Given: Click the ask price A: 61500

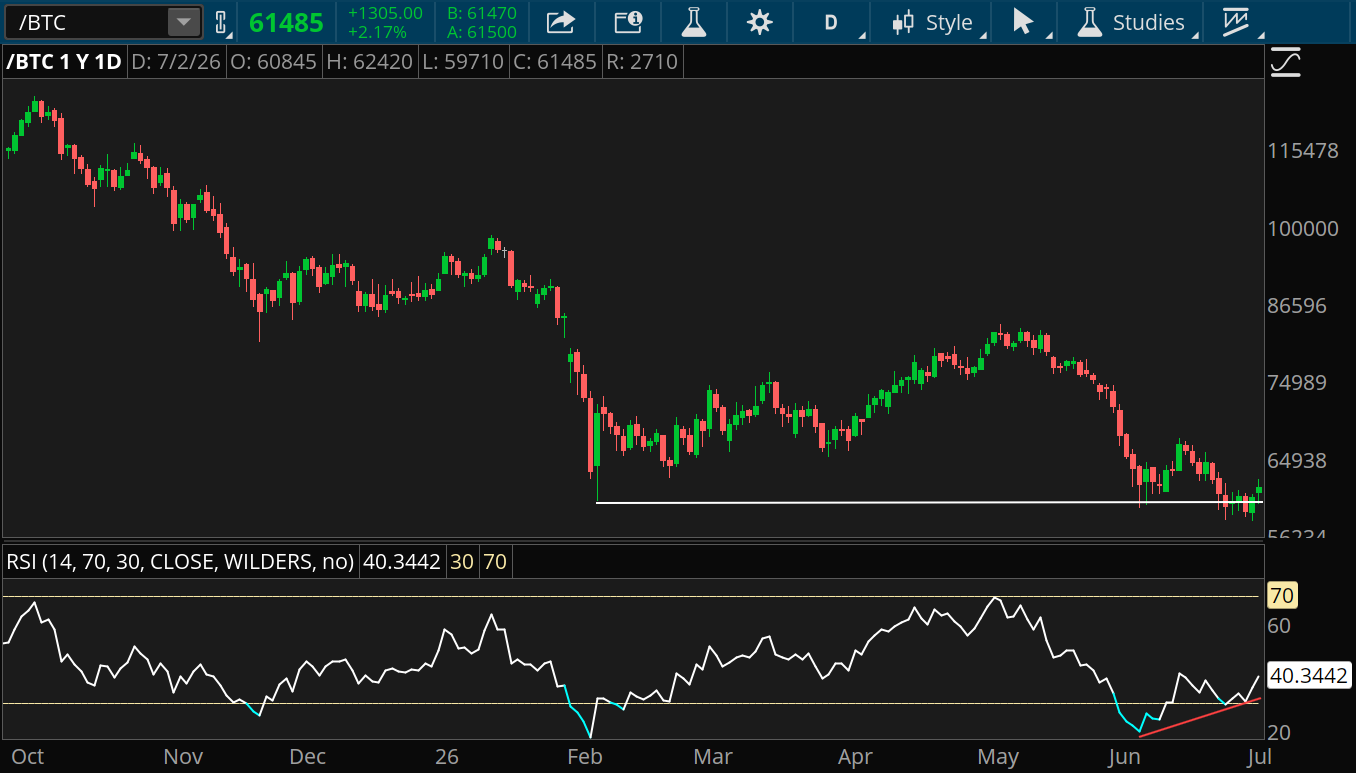Looking at the screenshot, I should (482, 32).
